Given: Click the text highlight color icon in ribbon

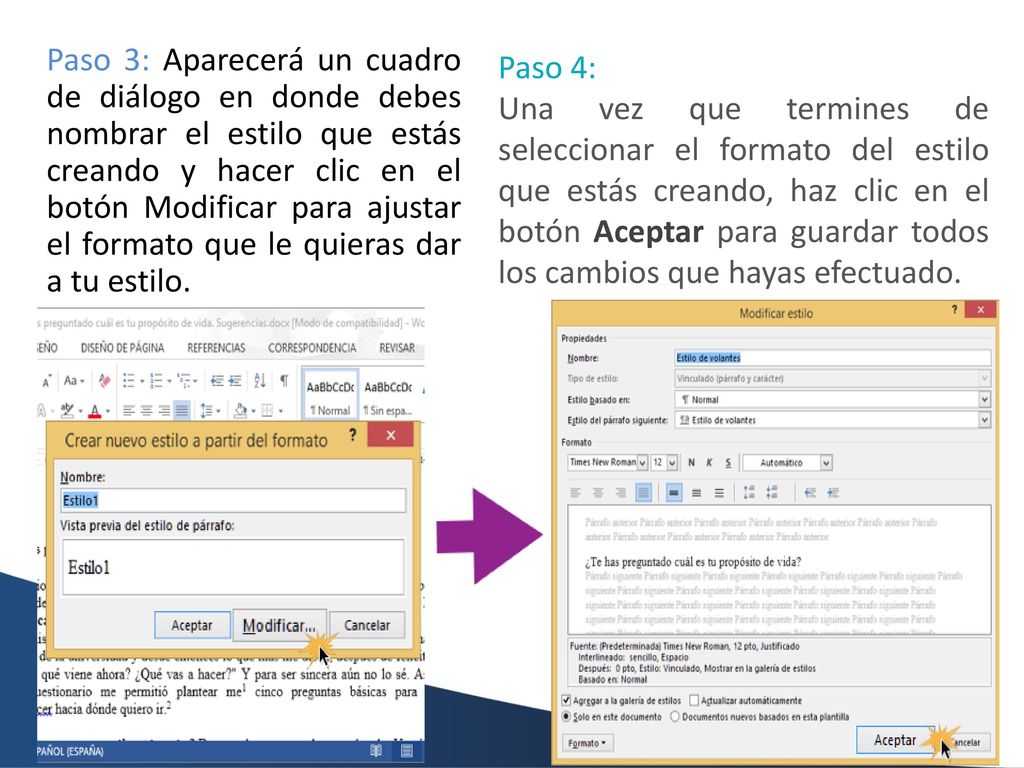Looking at the screenshot, I should pos(67,410).
